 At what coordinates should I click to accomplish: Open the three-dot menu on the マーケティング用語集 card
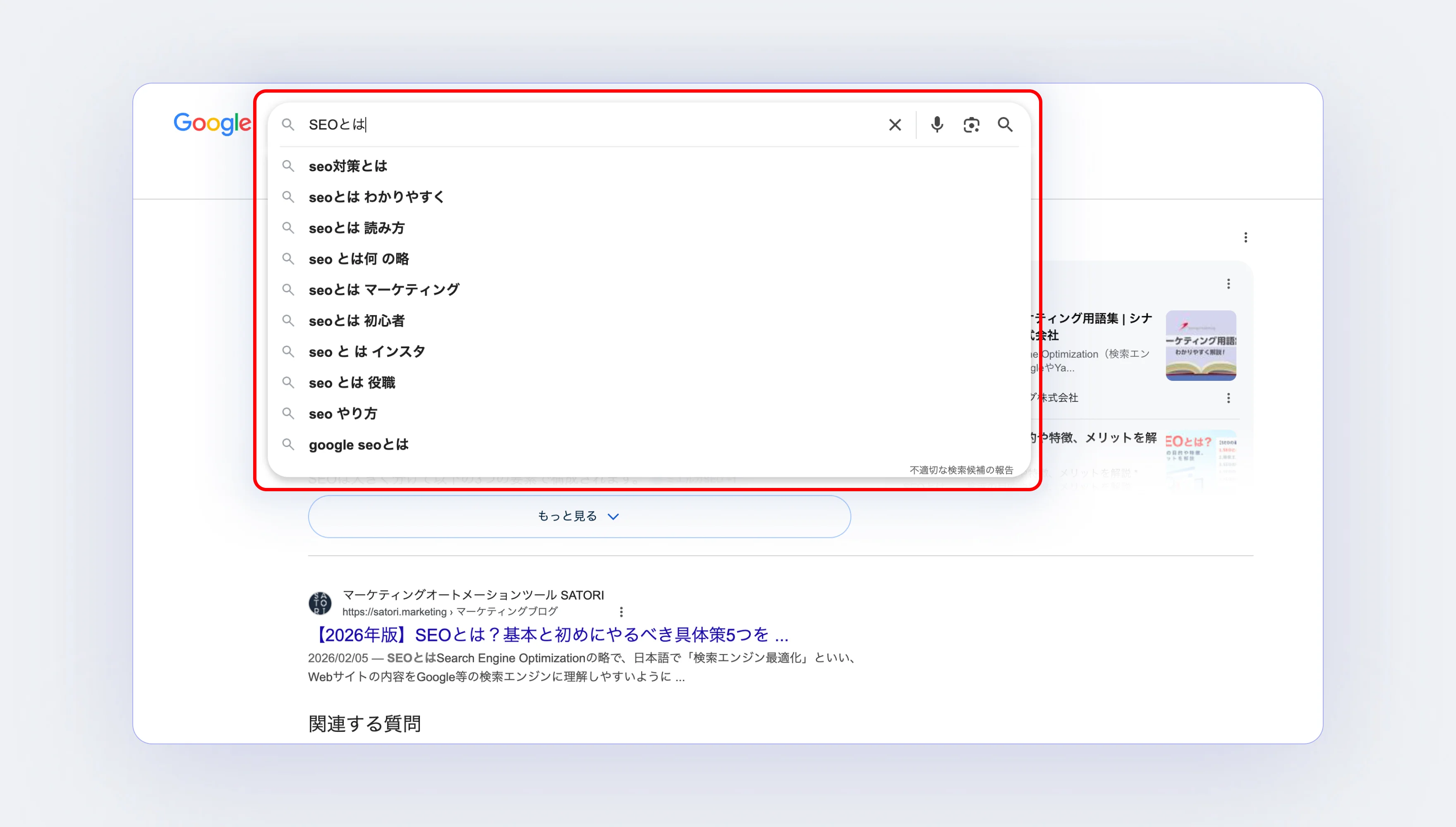point(1228,283)
